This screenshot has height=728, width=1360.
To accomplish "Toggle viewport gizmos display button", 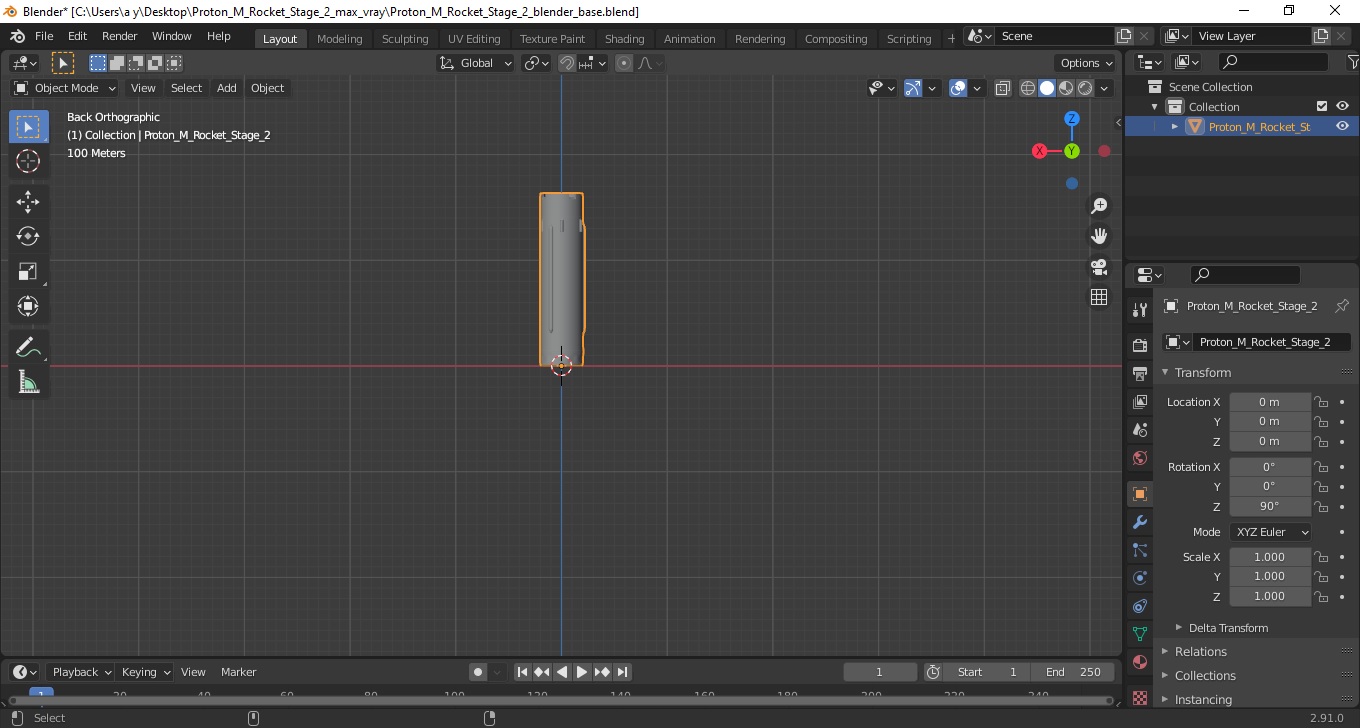I will pyautogui.click(x=912, y=88).
